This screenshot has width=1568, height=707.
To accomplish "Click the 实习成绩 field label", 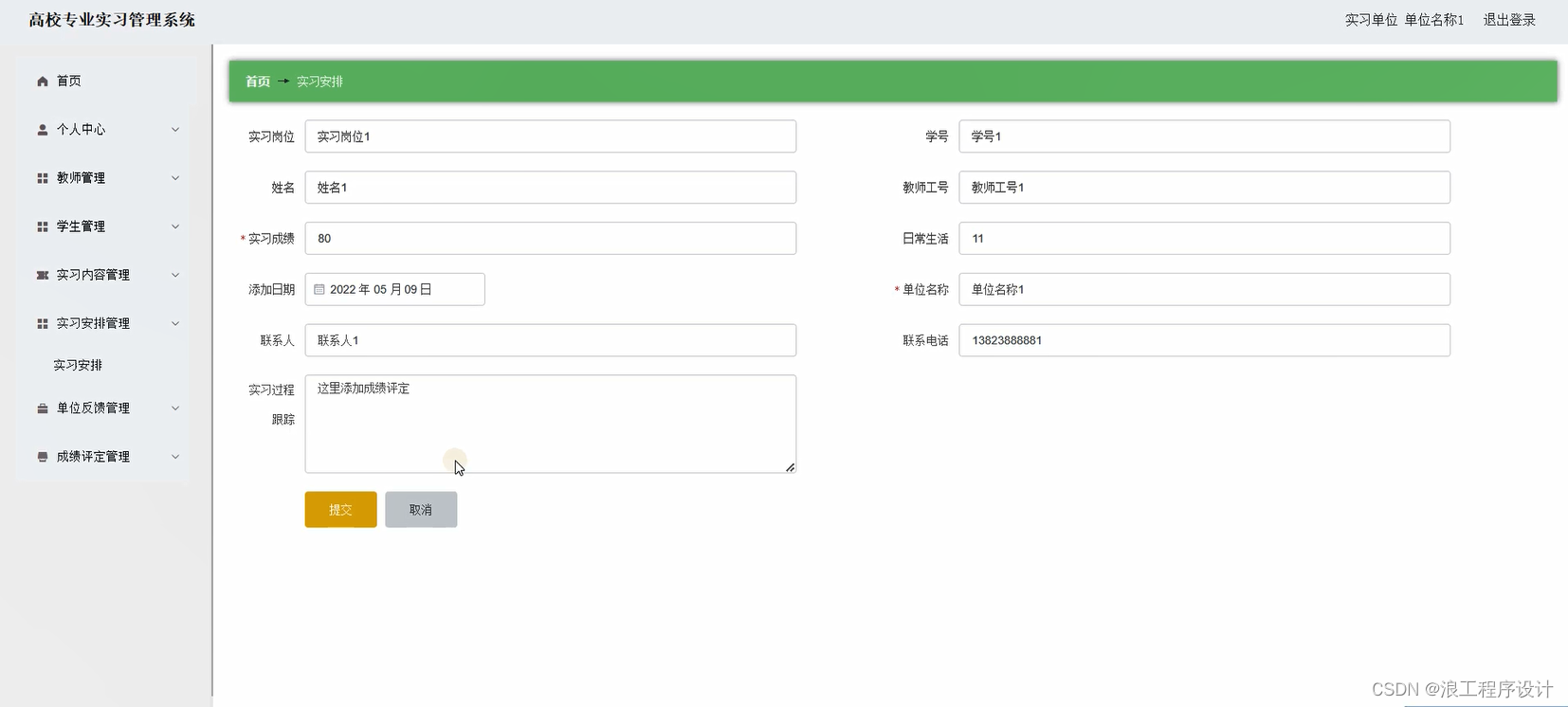I will point(271,239).
